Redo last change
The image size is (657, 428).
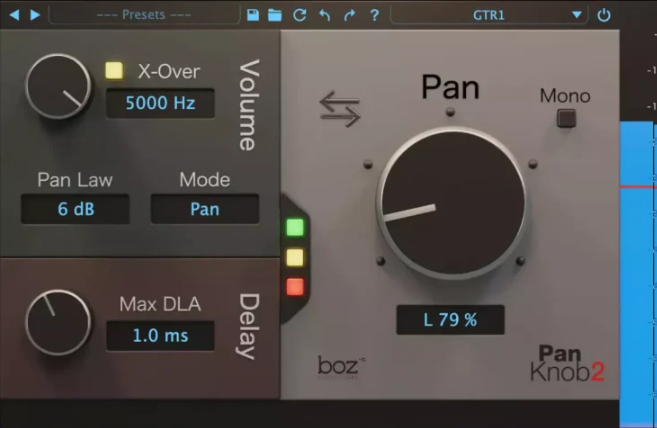click(349, 15)
